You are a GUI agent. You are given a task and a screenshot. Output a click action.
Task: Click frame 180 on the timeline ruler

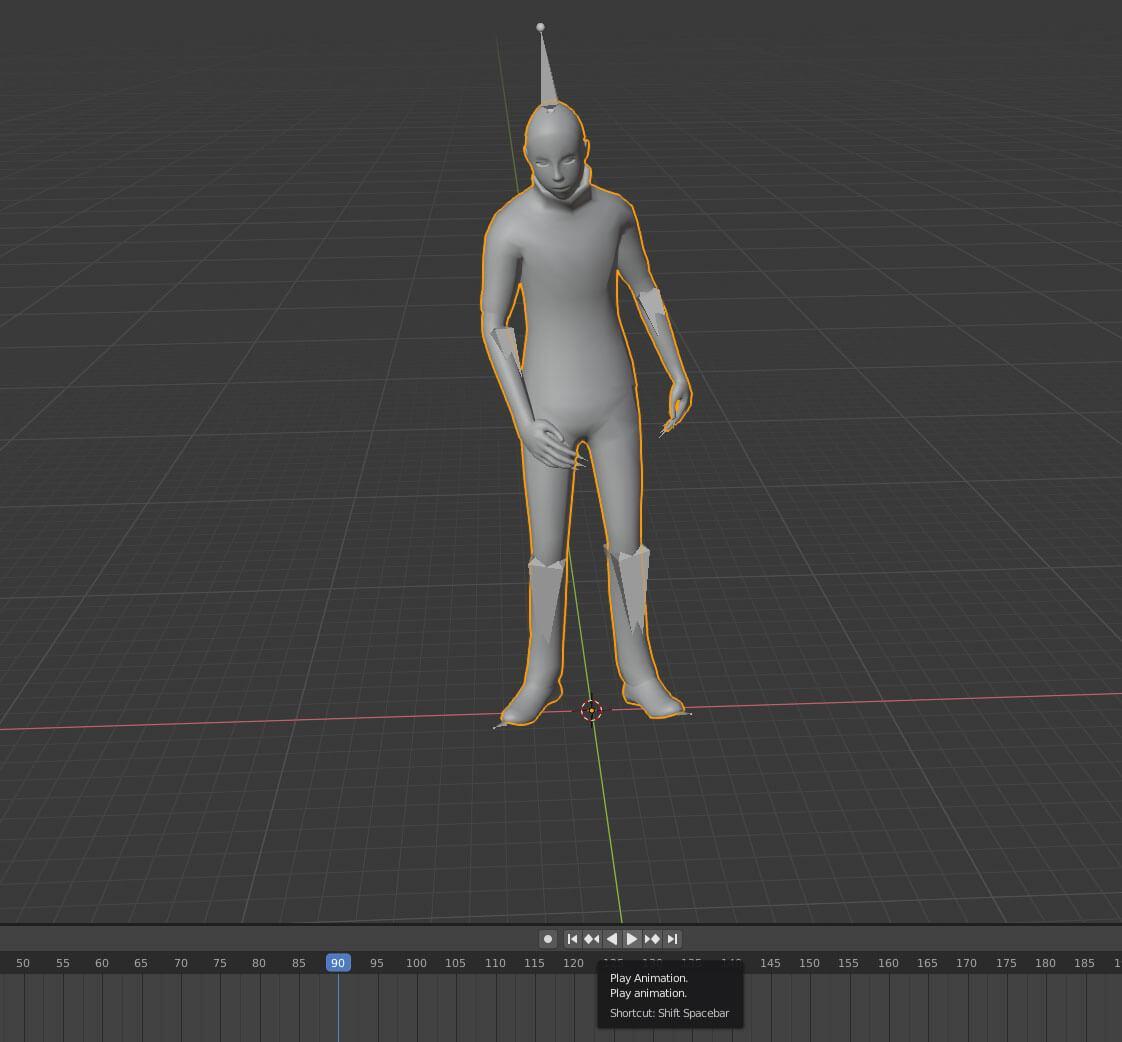(x=1045, y=963)
